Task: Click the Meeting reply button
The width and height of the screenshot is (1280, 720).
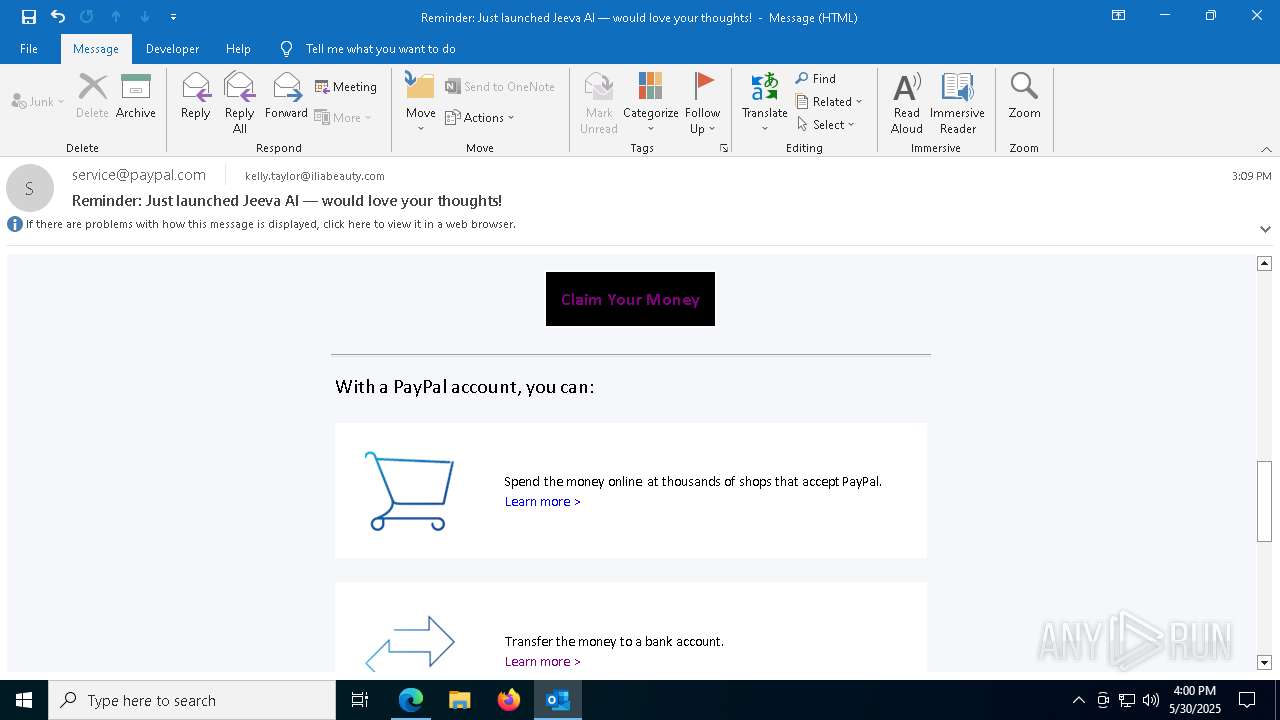Action: (346, 87)
